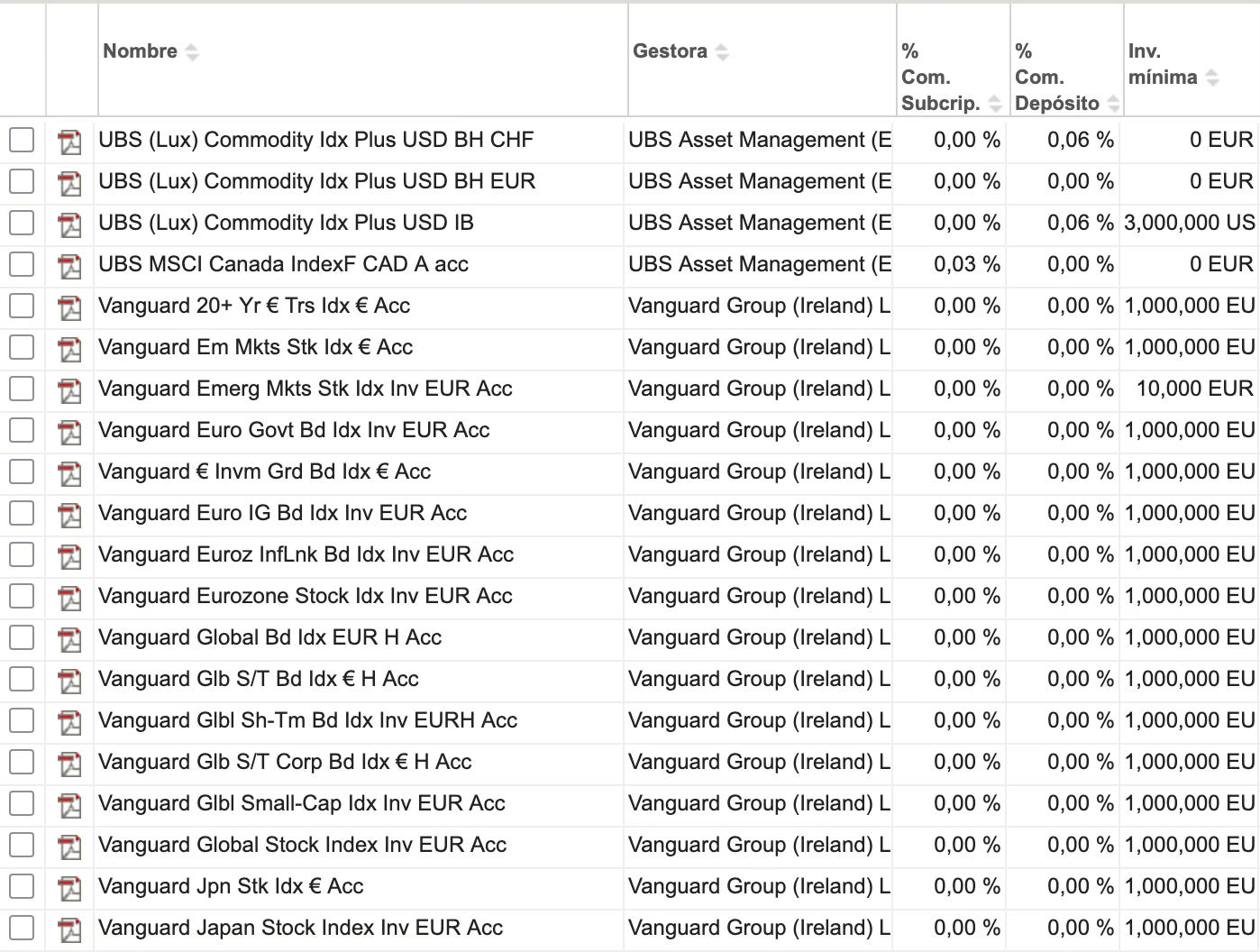The width and height of the screenshot is (1260, 952).
Task: Check the Vanguard Global Stock Index Inv row
Action: (x=22, y=845)
